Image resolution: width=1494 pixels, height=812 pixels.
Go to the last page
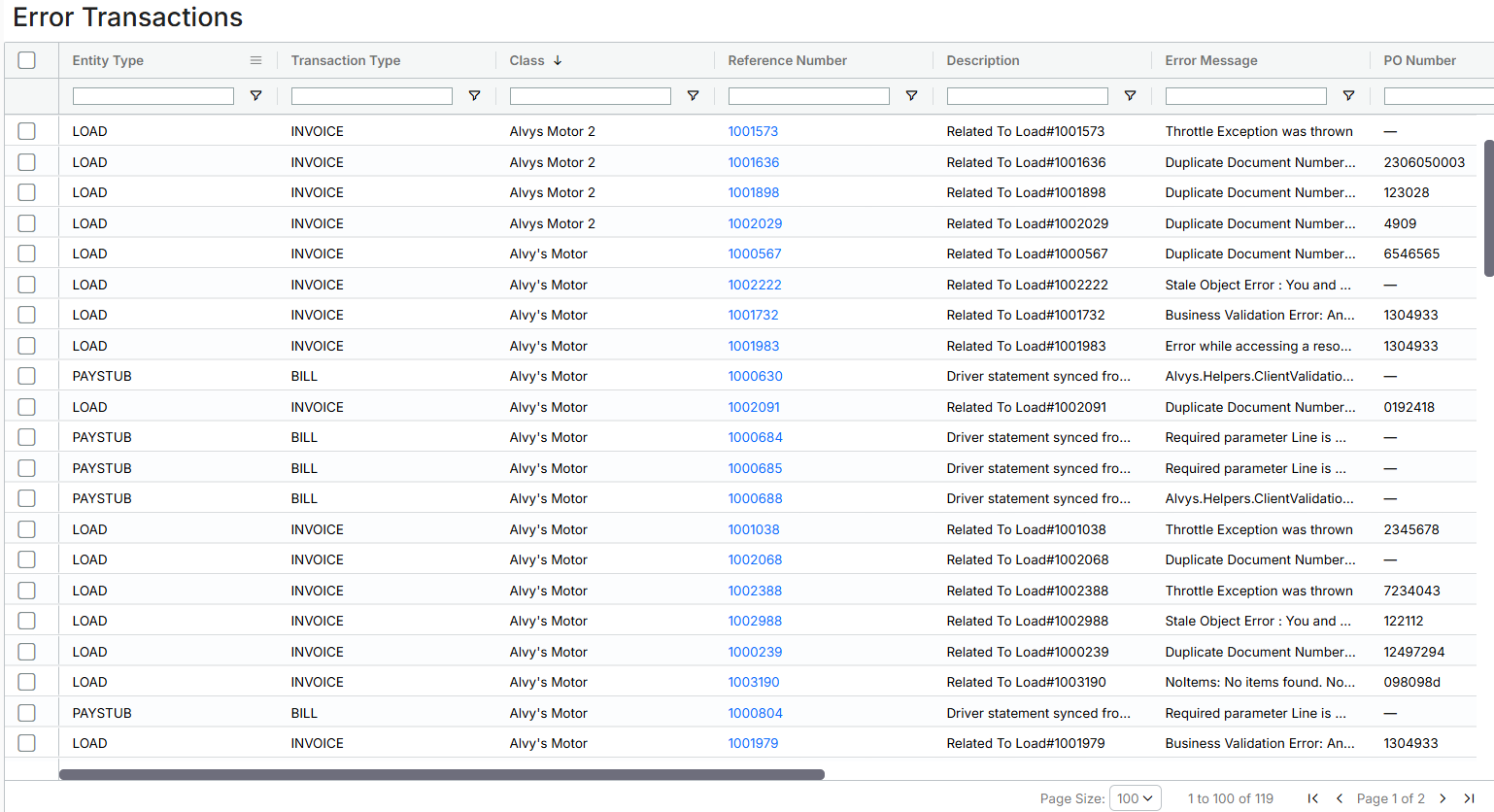(1469, 798)
